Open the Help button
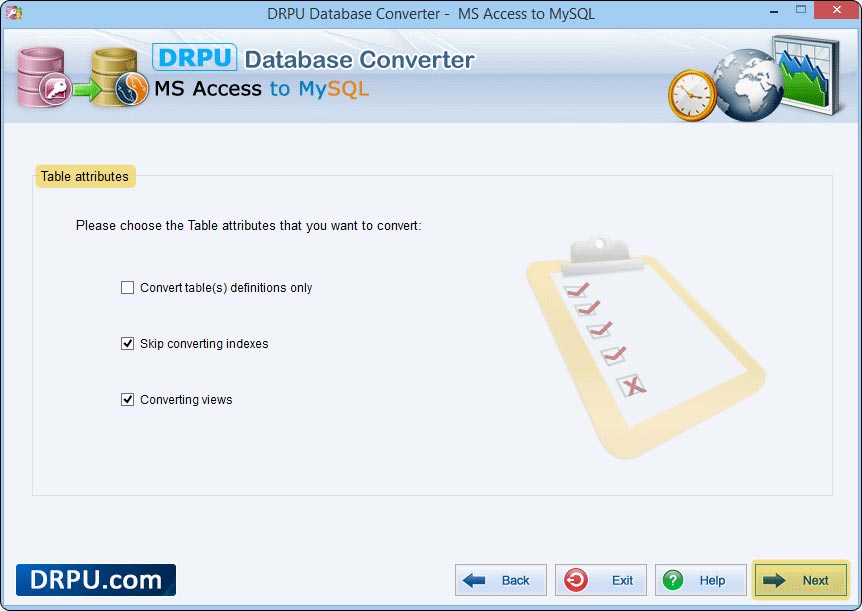 [x=700, y=580]
